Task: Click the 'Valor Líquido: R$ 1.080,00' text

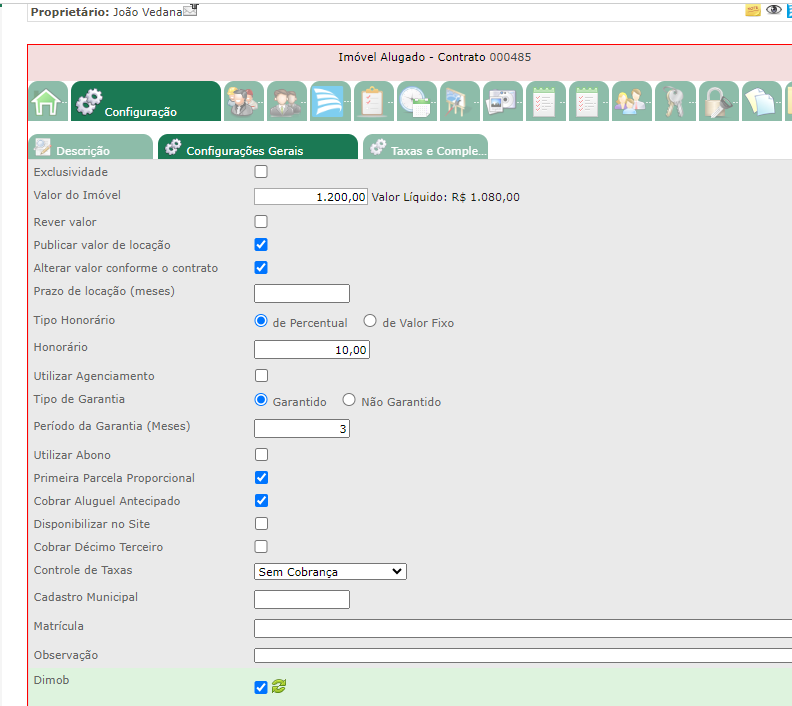Action: (446, 197)
